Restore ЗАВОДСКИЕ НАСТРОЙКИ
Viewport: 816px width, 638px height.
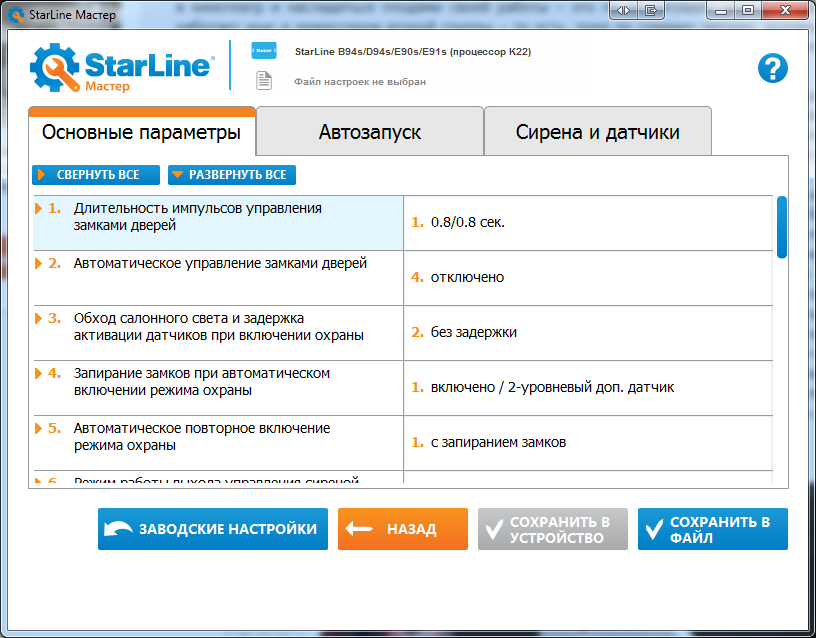(x=213, y=529)
